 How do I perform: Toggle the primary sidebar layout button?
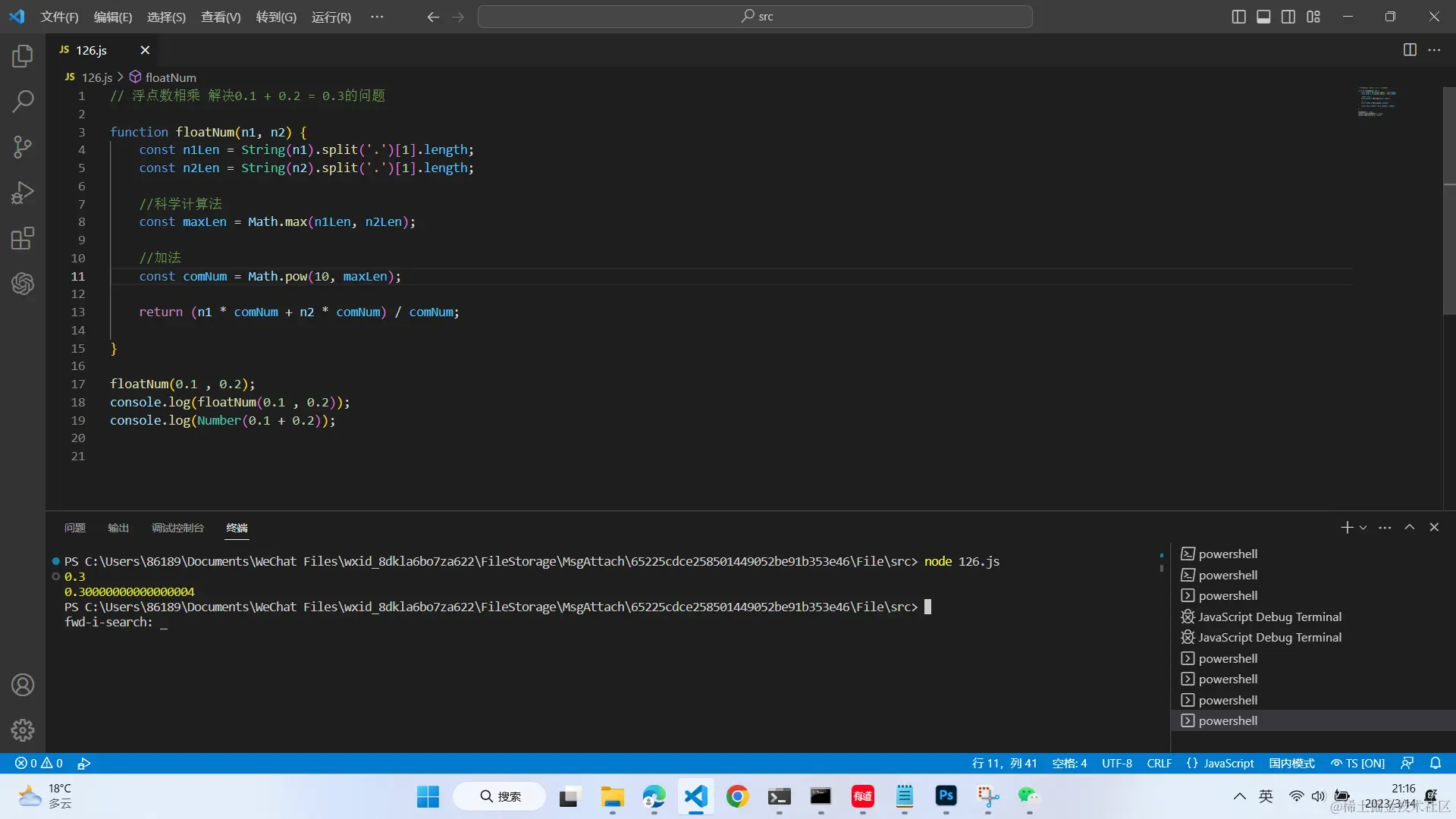(1238, 17)
